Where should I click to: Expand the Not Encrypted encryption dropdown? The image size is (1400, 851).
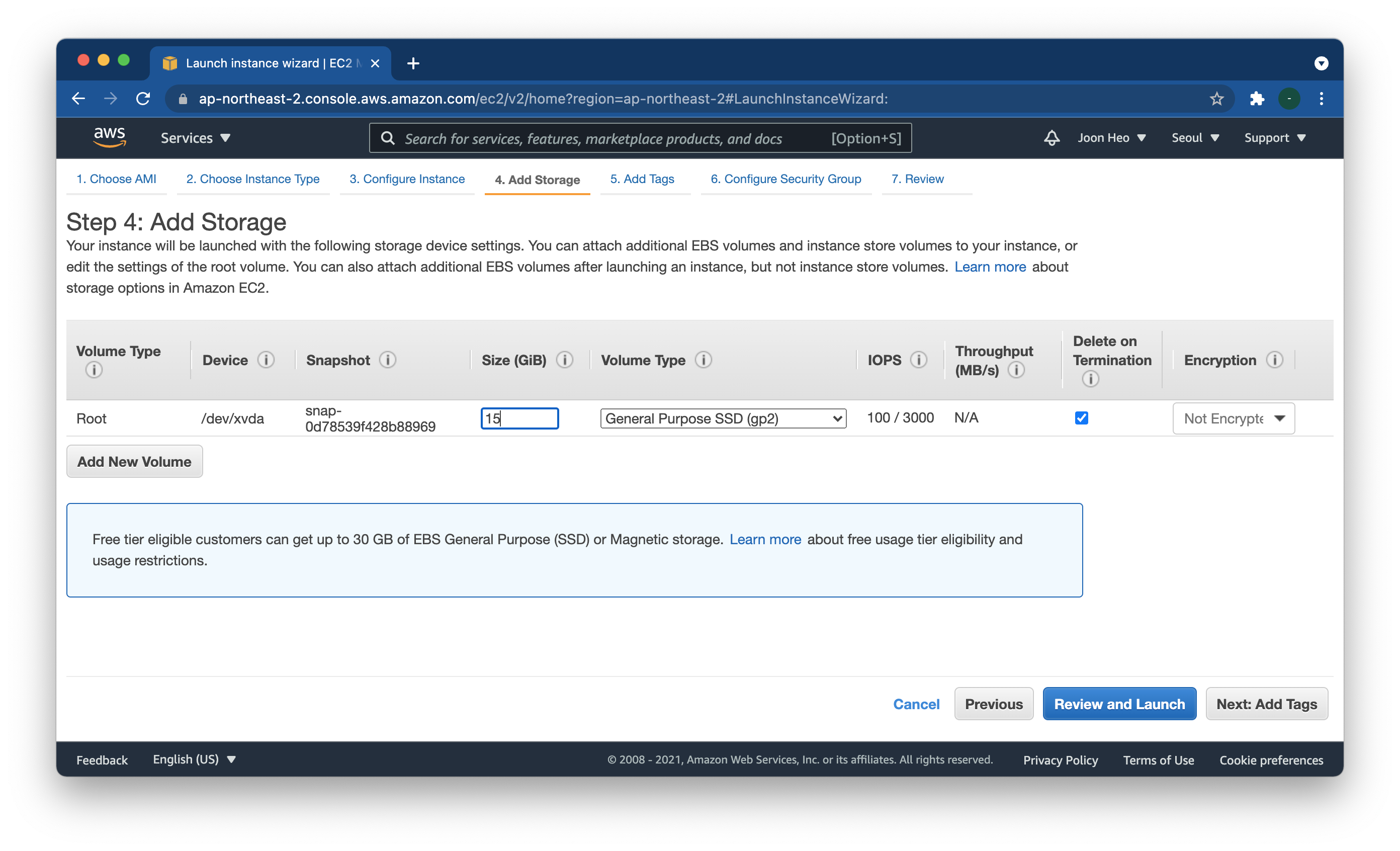coord(1233,418)
